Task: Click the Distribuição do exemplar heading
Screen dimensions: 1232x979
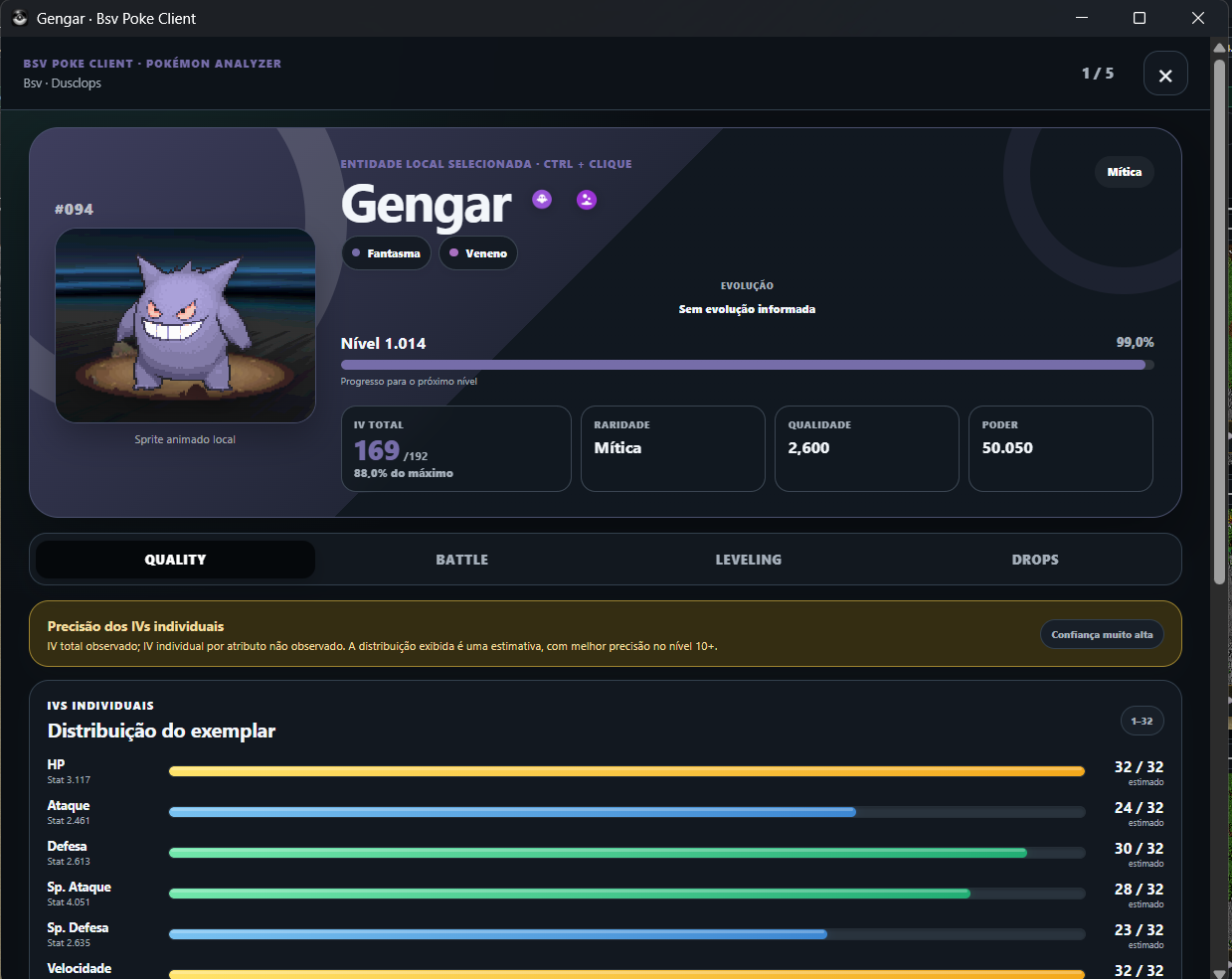Action: (x=161, y=731)
